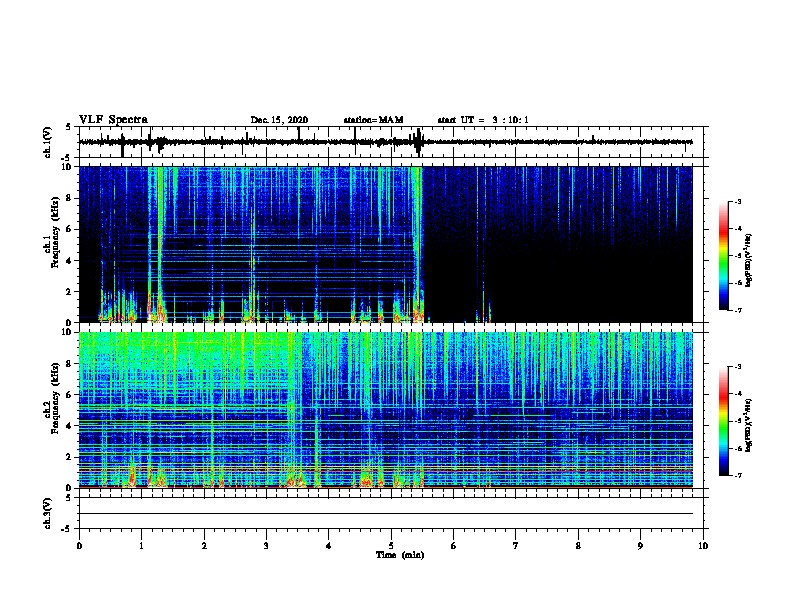Click time axis tick label "7"
The height and width of the screenshot is (612, 792).
pyautogui.click(x=516, y=546)
